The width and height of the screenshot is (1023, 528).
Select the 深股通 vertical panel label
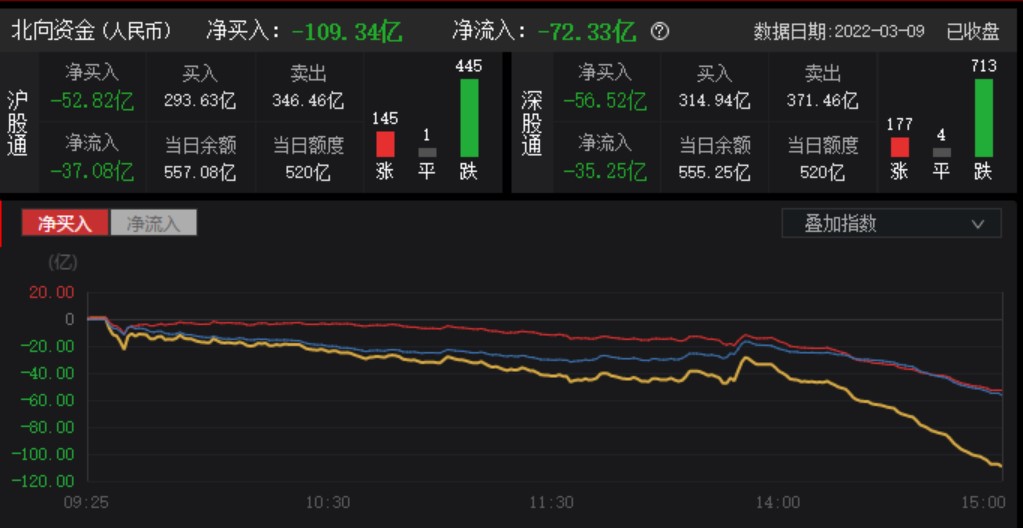click(x=532, y=122)
